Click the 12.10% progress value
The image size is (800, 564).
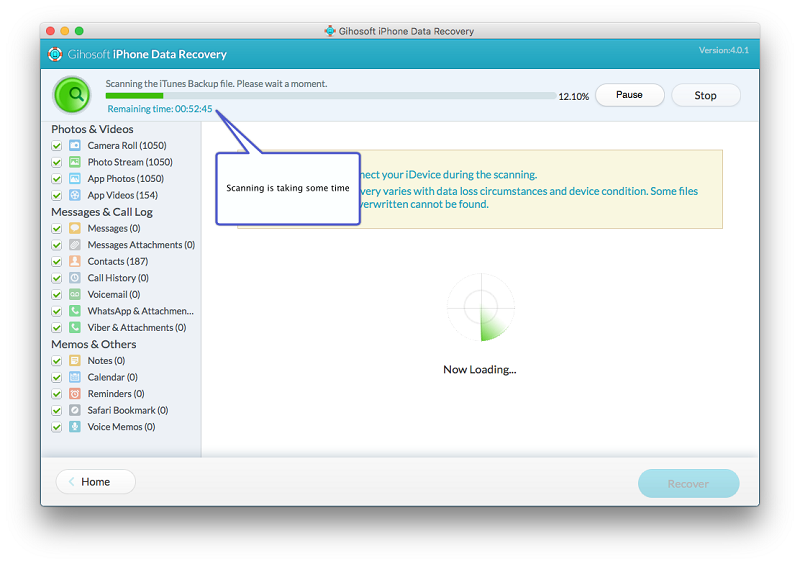click(x=573, y=96)
